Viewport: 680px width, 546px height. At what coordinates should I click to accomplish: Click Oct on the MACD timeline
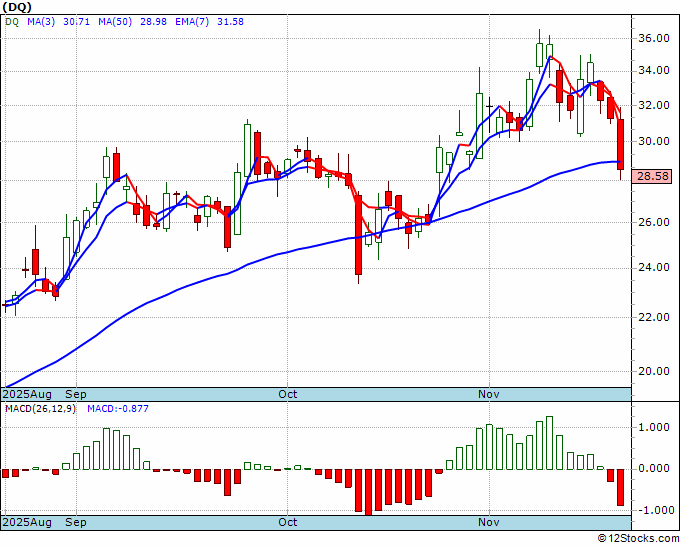[288, 522]
